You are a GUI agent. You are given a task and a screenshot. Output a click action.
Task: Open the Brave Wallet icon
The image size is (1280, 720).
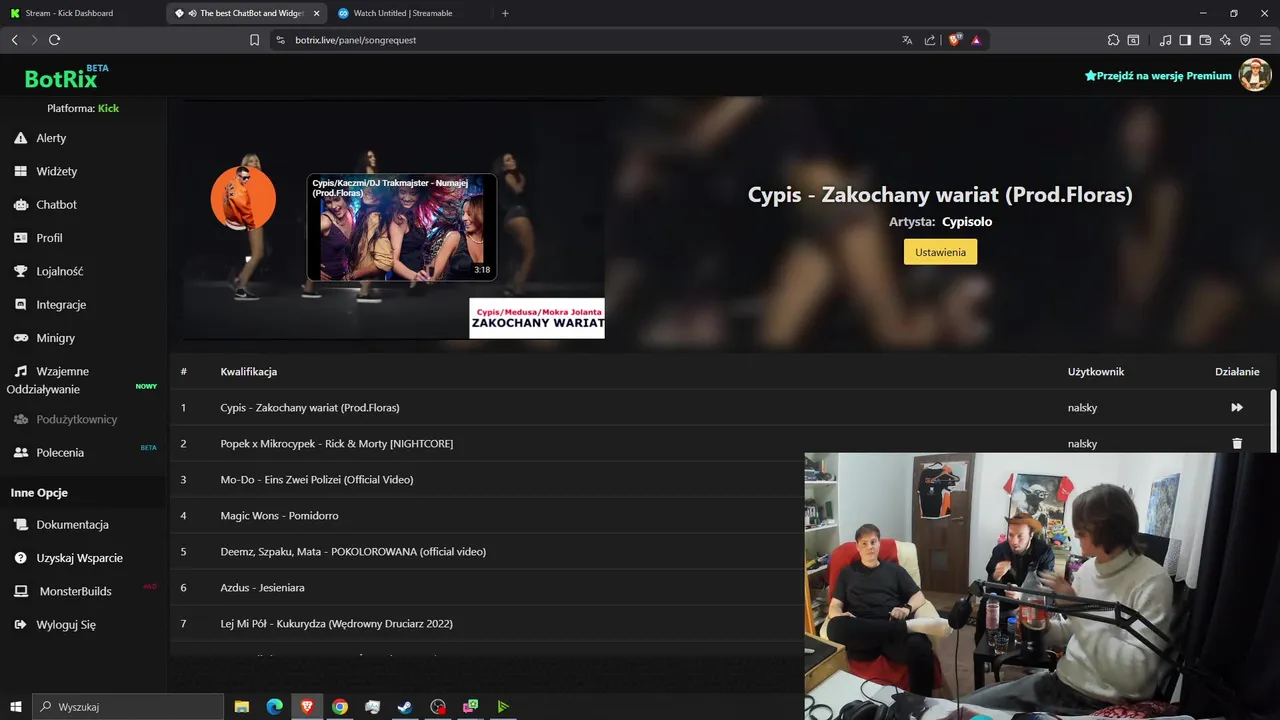(x=1205, y=40)
